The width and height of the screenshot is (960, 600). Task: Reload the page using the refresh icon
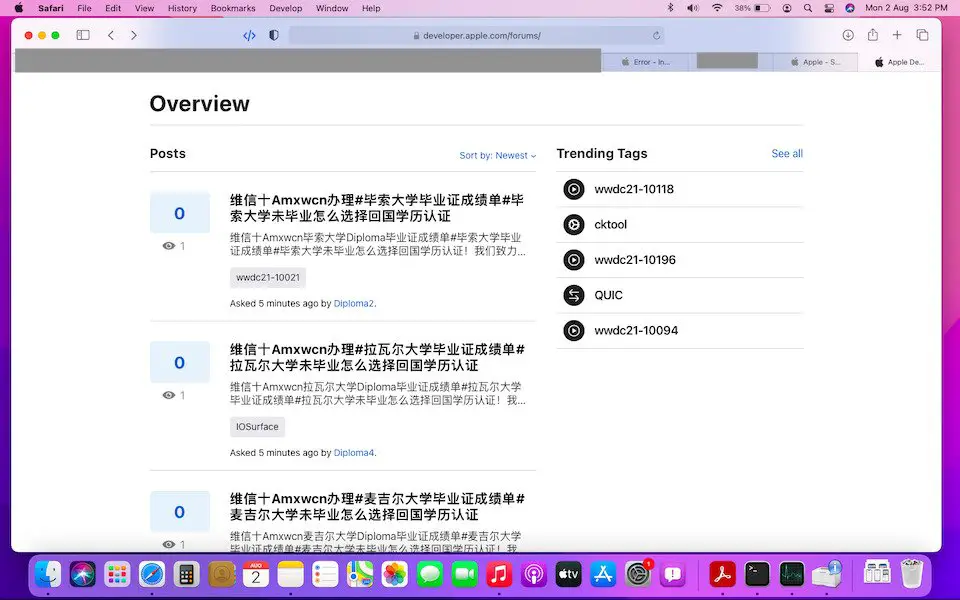coord(656,35)
